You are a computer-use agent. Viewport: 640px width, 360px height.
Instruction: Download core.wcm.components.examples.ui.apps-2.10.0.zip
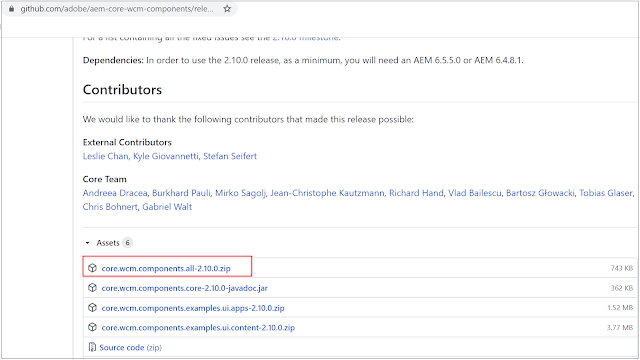[x=193, y=308]
